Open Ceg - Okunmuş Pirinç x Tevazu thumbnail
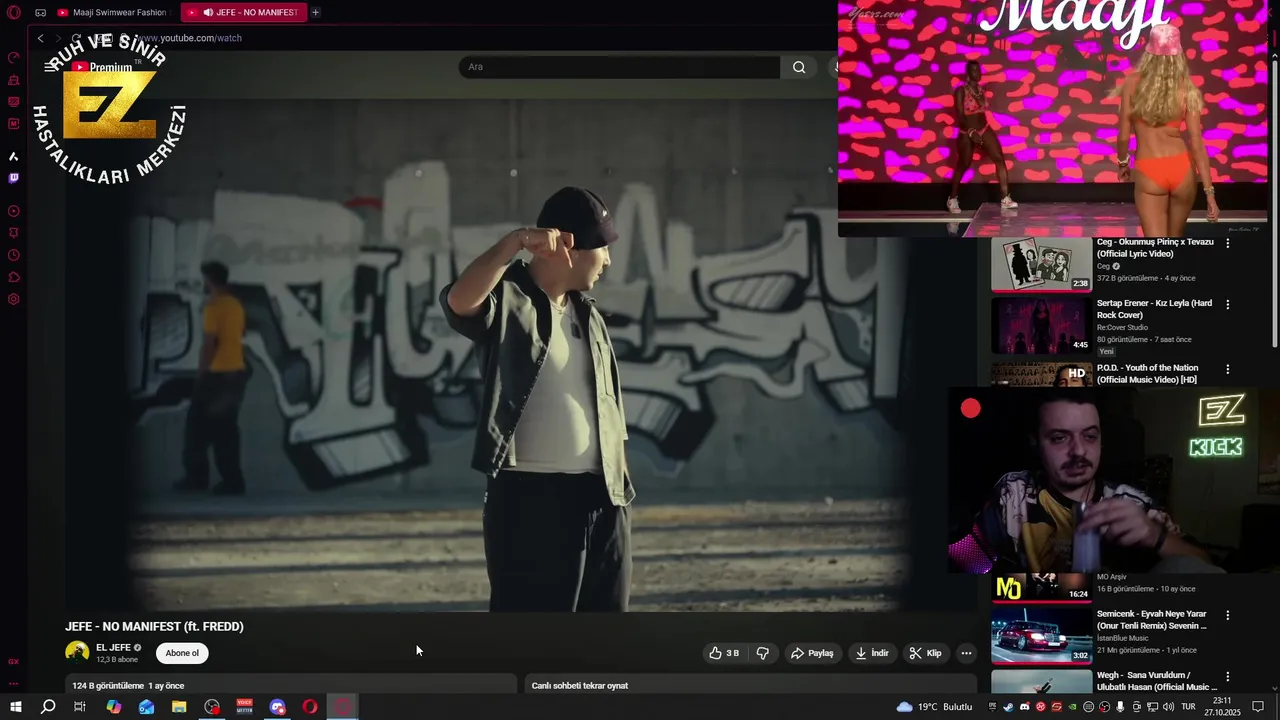Screen dimensions: 1280x720 point(1041,265)
